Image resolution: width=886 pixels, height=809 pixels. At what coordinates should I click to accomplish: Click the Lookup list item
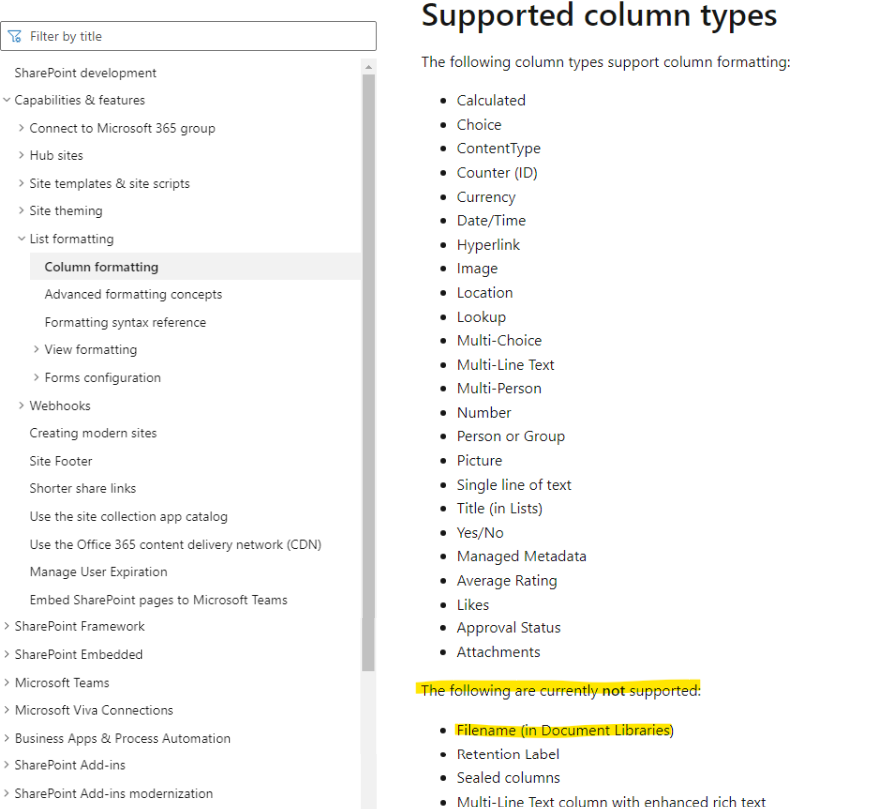coord(481,317)
